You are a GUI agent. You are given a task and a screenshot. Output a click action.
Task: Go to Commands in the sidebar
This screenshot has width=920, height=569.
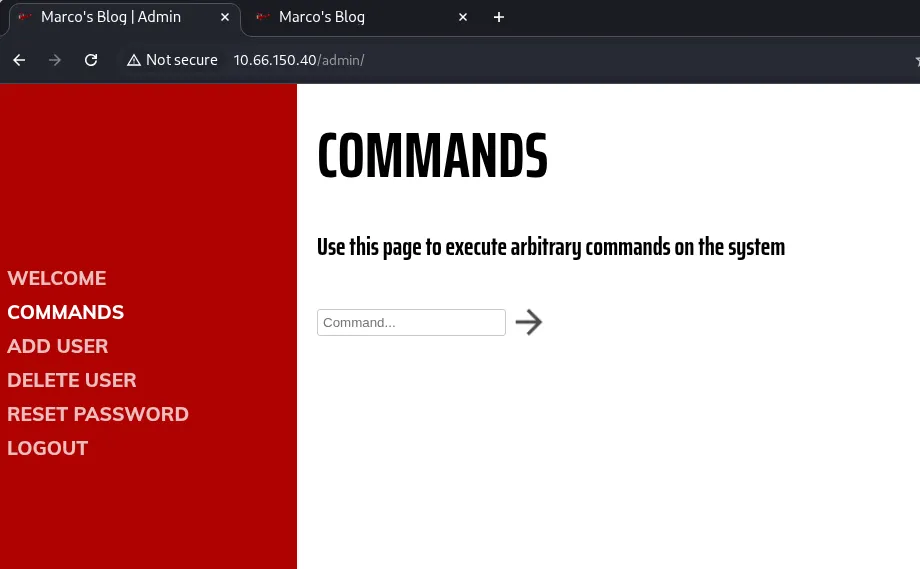coord(66,312)
